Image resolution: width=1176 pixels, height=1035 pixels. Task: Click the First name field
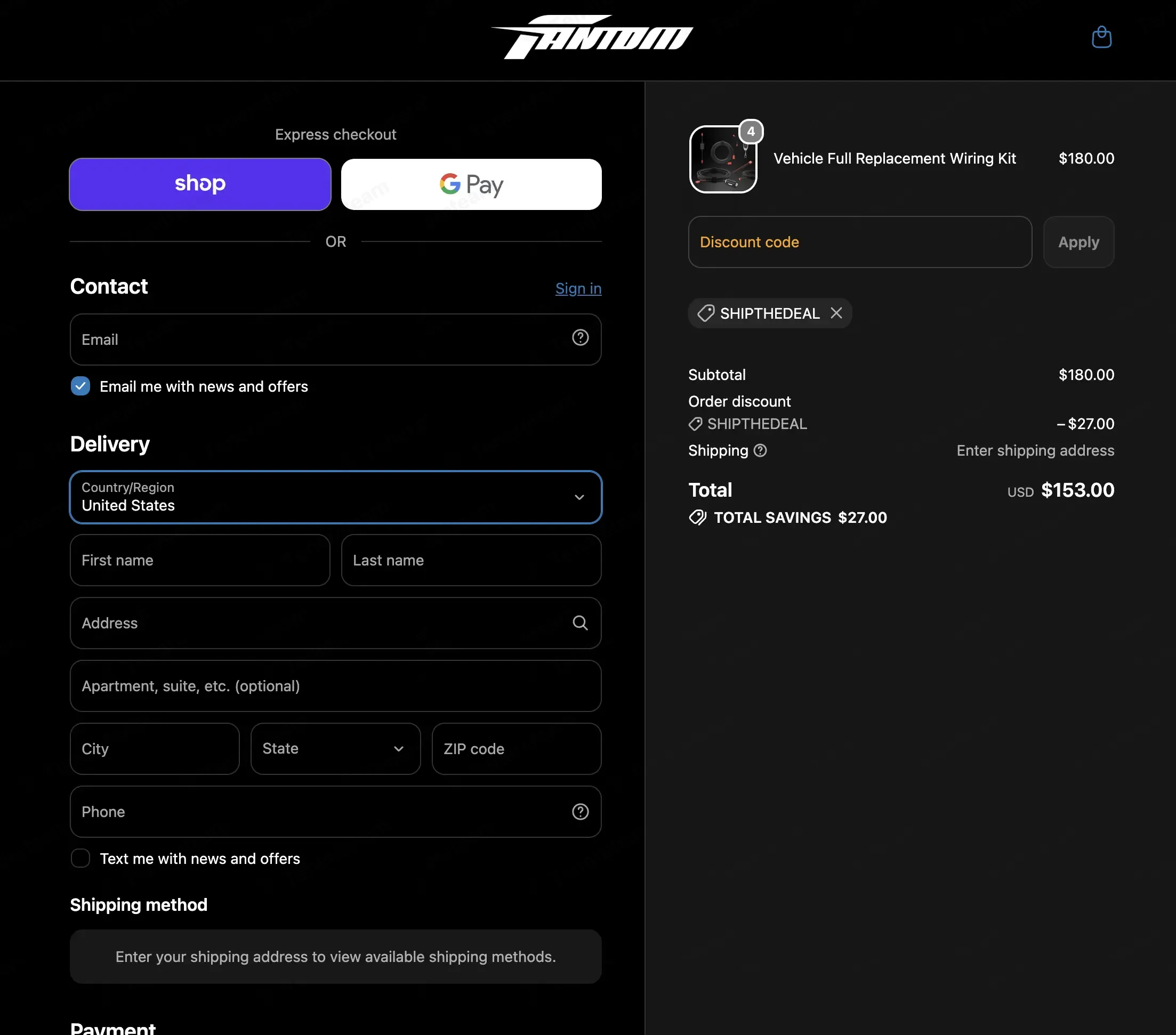(x=200, y=560)
